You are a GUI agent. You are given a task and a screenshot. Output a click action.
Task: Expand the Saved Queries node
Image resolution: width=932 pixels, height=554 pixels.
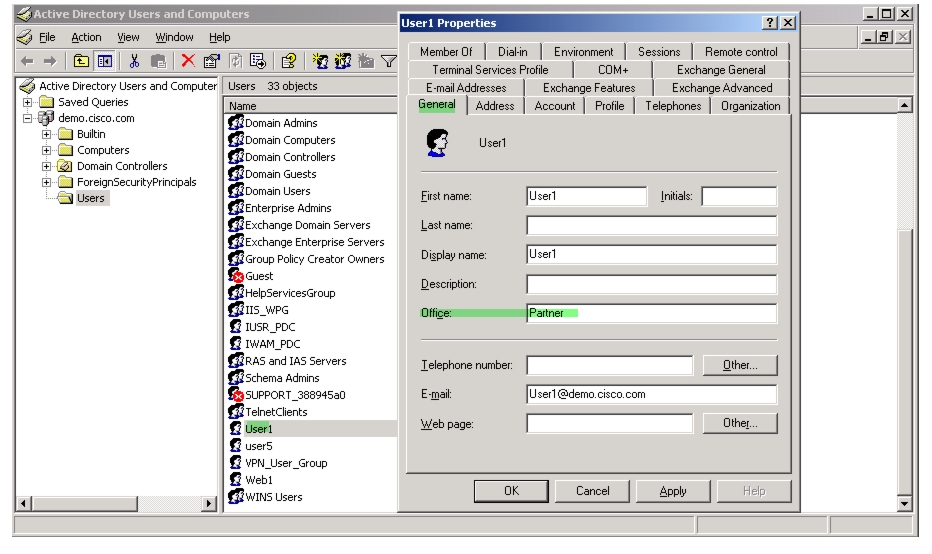click(27, 102)
